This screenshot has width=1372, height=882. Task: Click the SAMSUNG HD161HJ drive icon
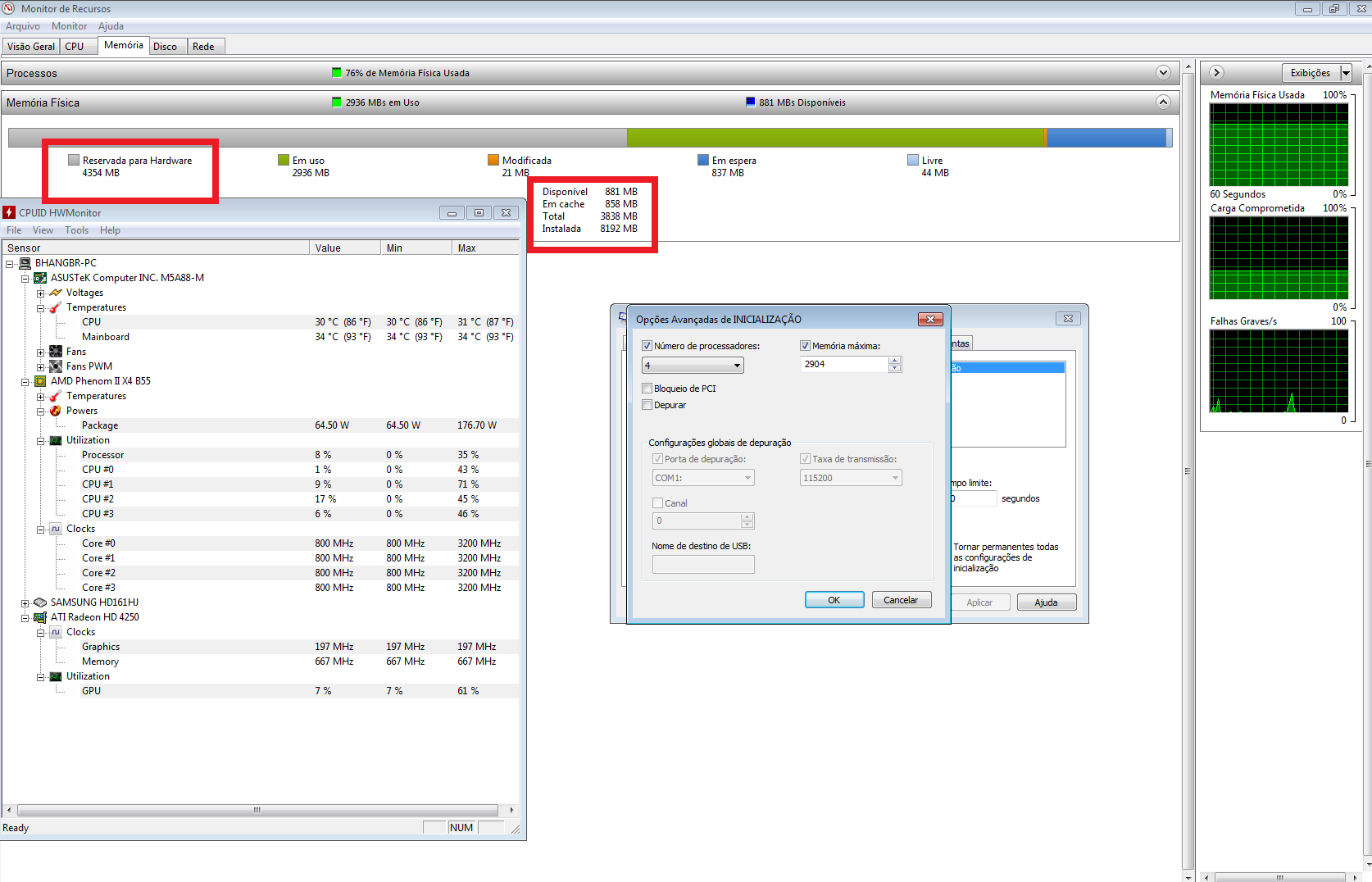point(40,602)
